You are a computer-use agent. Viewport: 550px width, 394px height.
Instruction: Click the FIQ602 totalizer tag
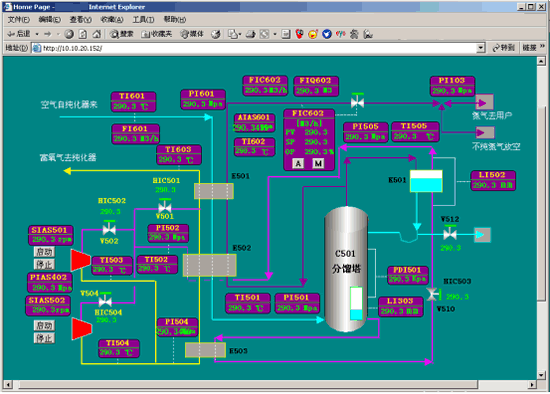(x=316, y=86)
